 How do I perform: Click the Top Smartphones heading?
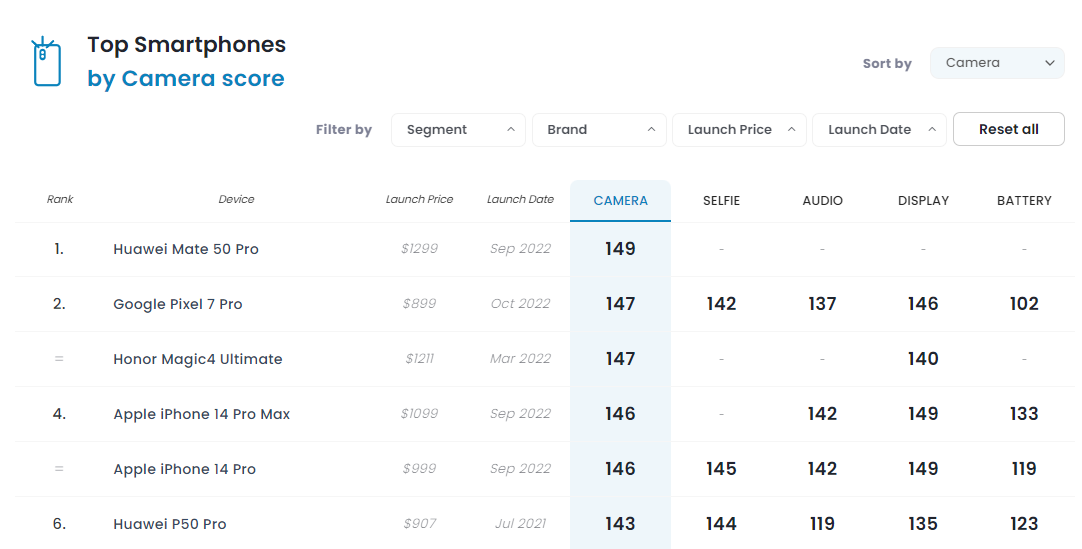(x=186, y=45)
